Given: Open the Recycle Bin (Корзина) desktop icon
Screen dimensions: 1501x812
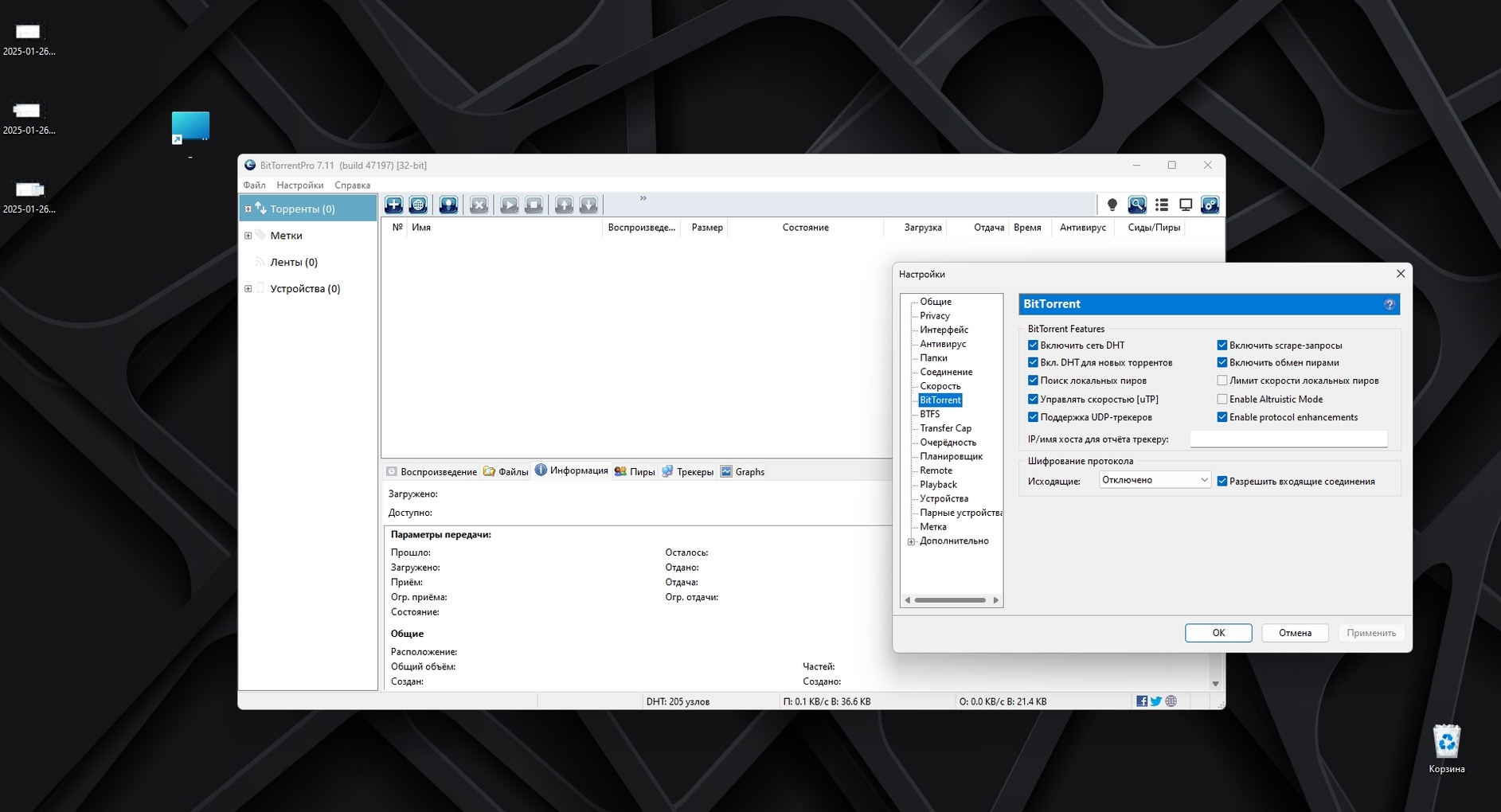Looking at the screenshot, I should coord(1447,748).
